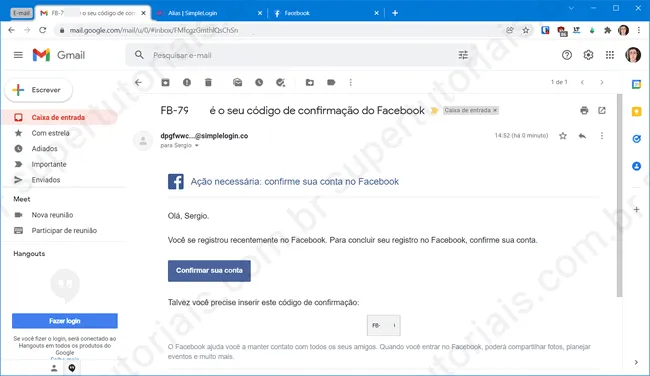Show recipient details next to para Sergio
Viewport: 650px width, 376px height.
click(196, 146)
